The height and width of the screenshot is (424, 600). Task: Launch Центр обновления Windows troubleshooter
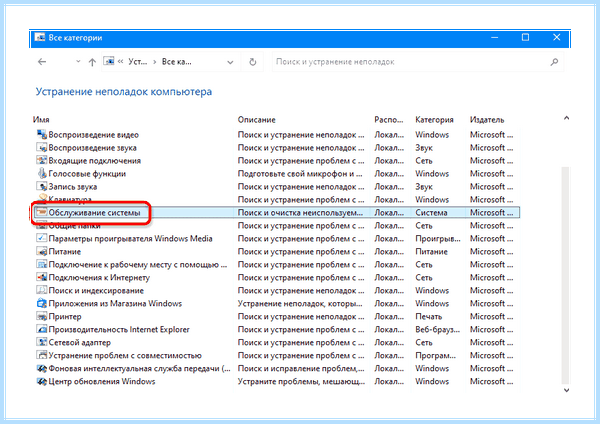coord(102,382)
